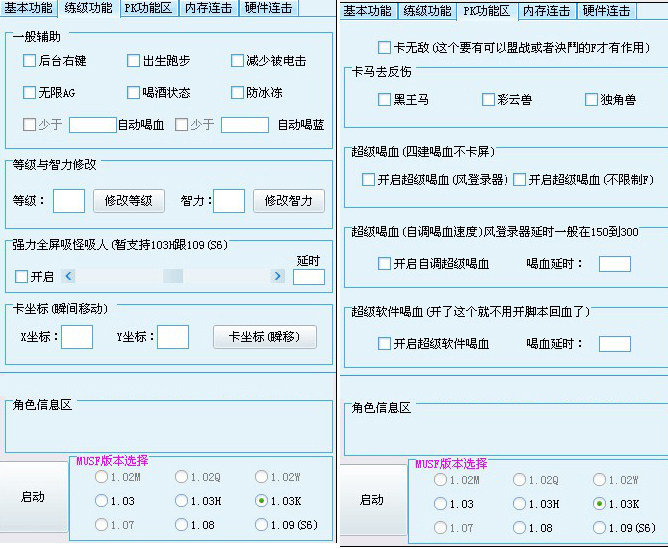Click 喝血延时 field for 超级软件喝血

tap(615, 344)
